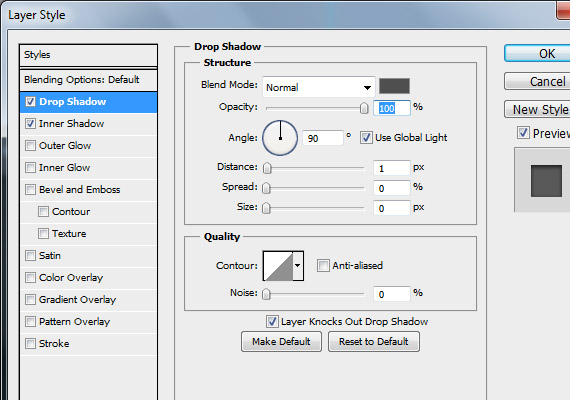Viewport: 570px width, 400px height.
Task: Click the Make Default button
Action: [x=281, y=341]
